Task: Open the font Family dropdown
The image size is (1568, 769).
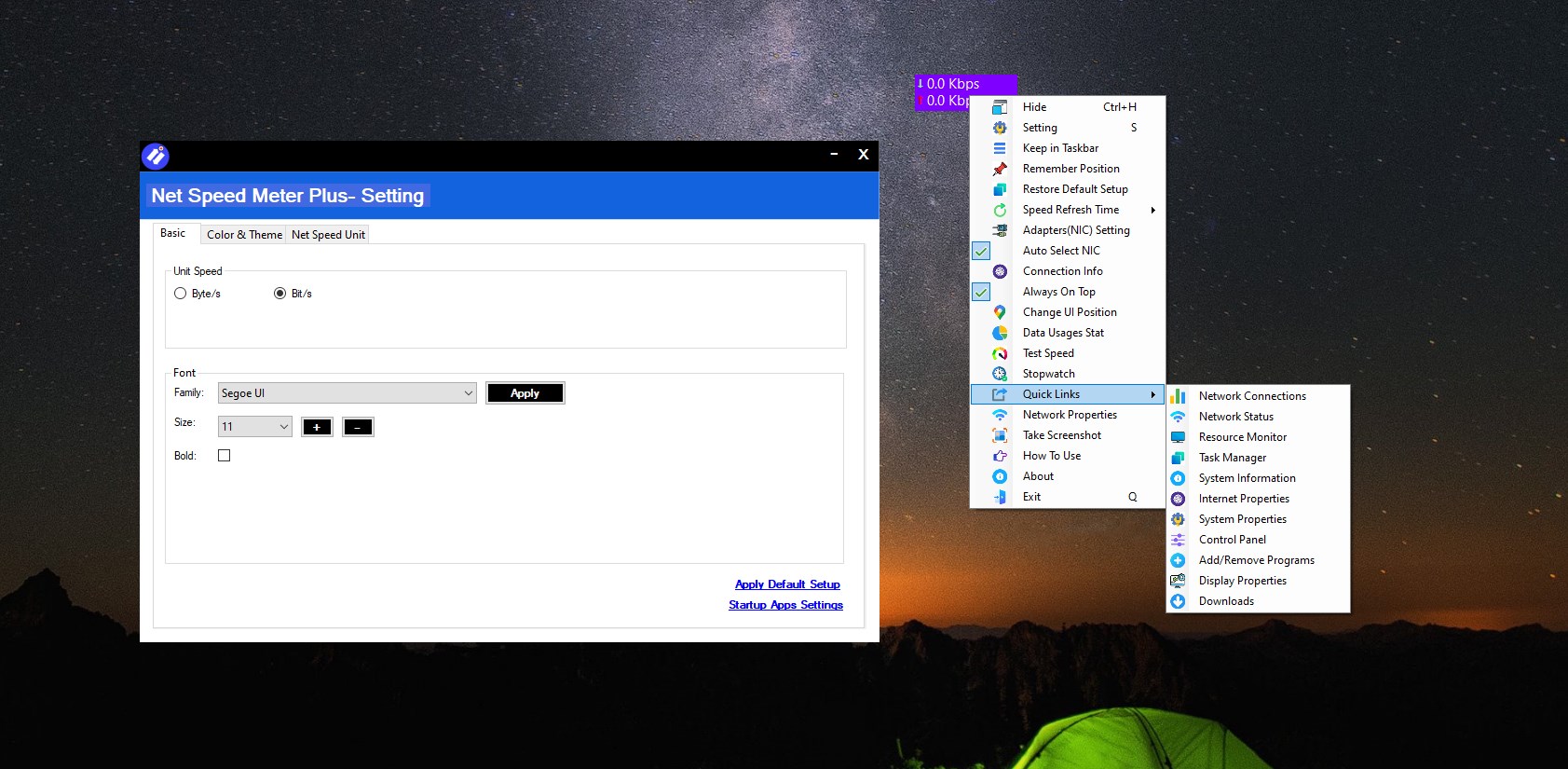Action: click(347, 393)
